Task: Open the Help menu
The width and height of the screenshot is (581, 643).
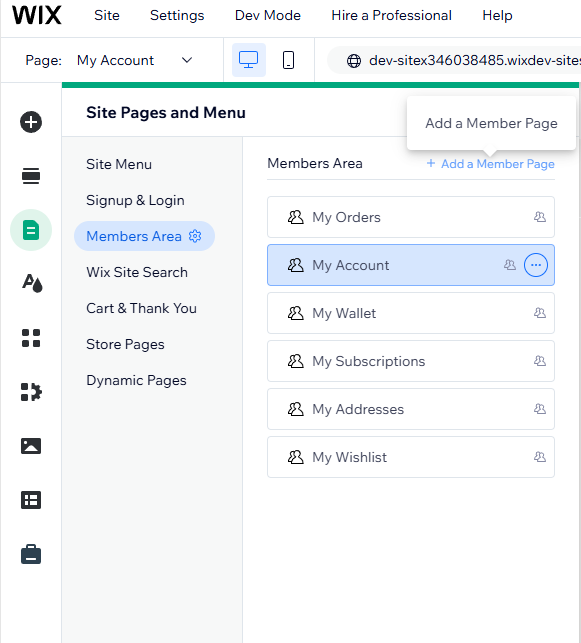Action: point(497,16)
